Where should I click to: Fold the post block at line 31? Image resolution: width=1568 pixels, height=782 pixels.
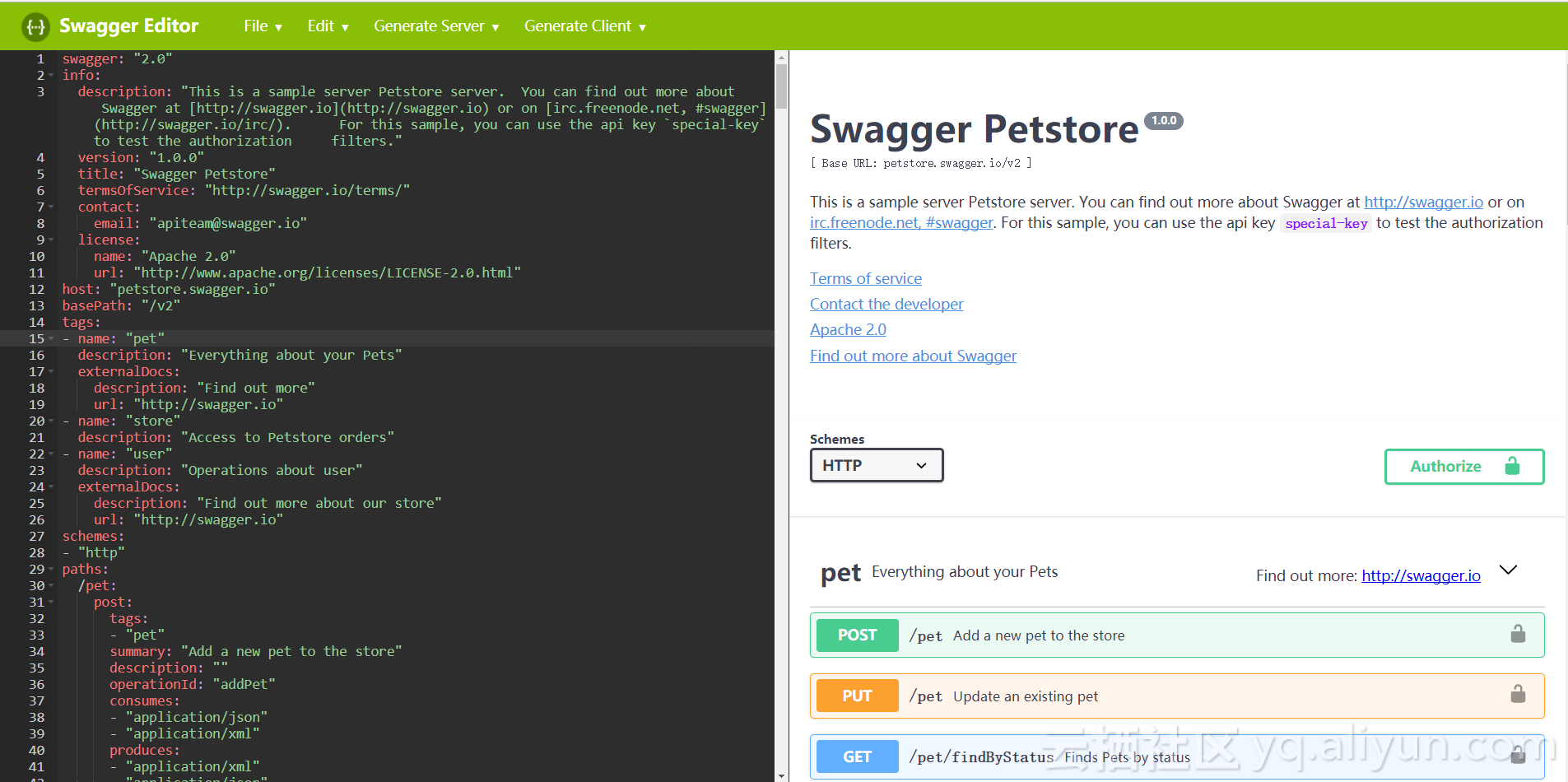pos(51,603)
